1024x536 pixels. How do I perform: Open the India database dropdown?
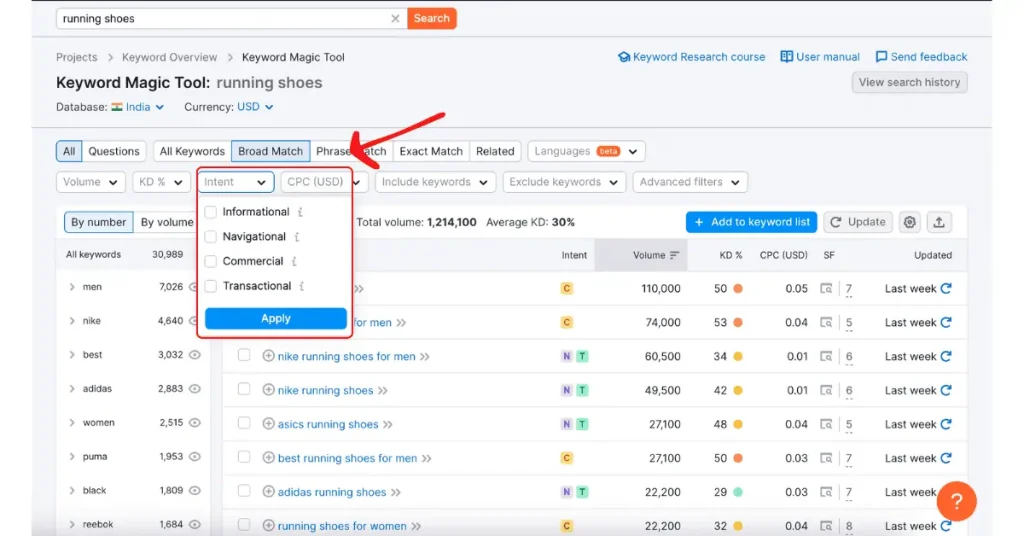click(x=138, y=107)
